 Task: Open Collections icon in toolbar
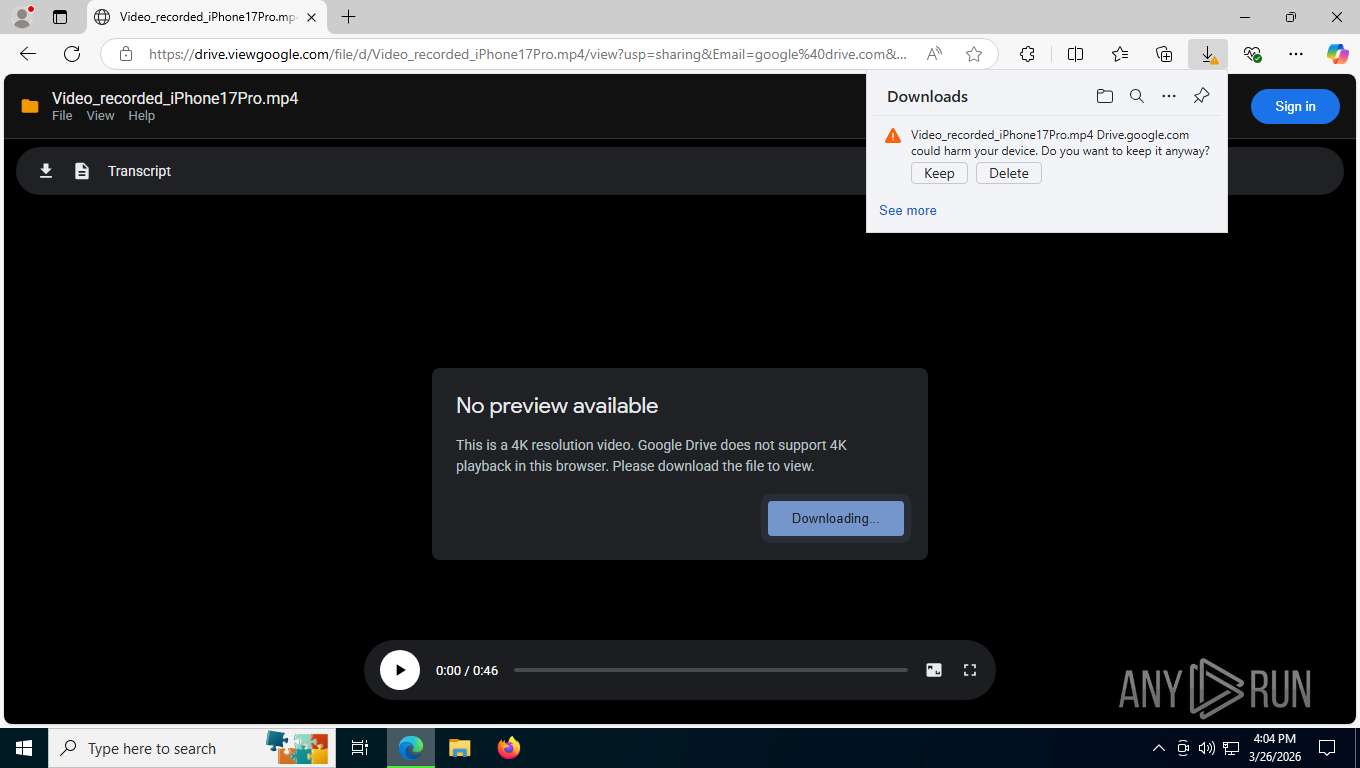coord(1164,54)
